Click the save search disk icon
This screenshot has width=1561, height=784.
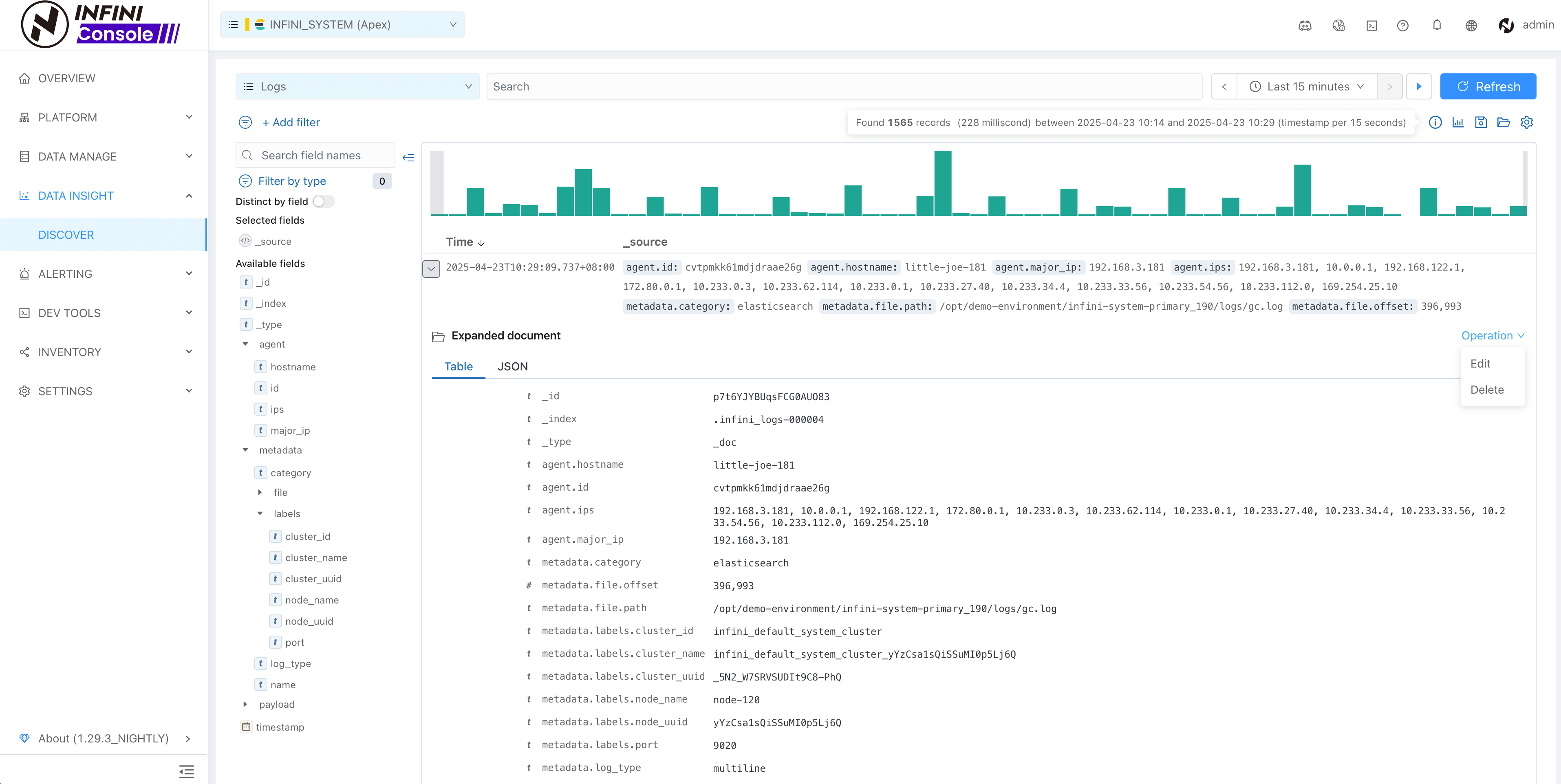pos(1480,122)
